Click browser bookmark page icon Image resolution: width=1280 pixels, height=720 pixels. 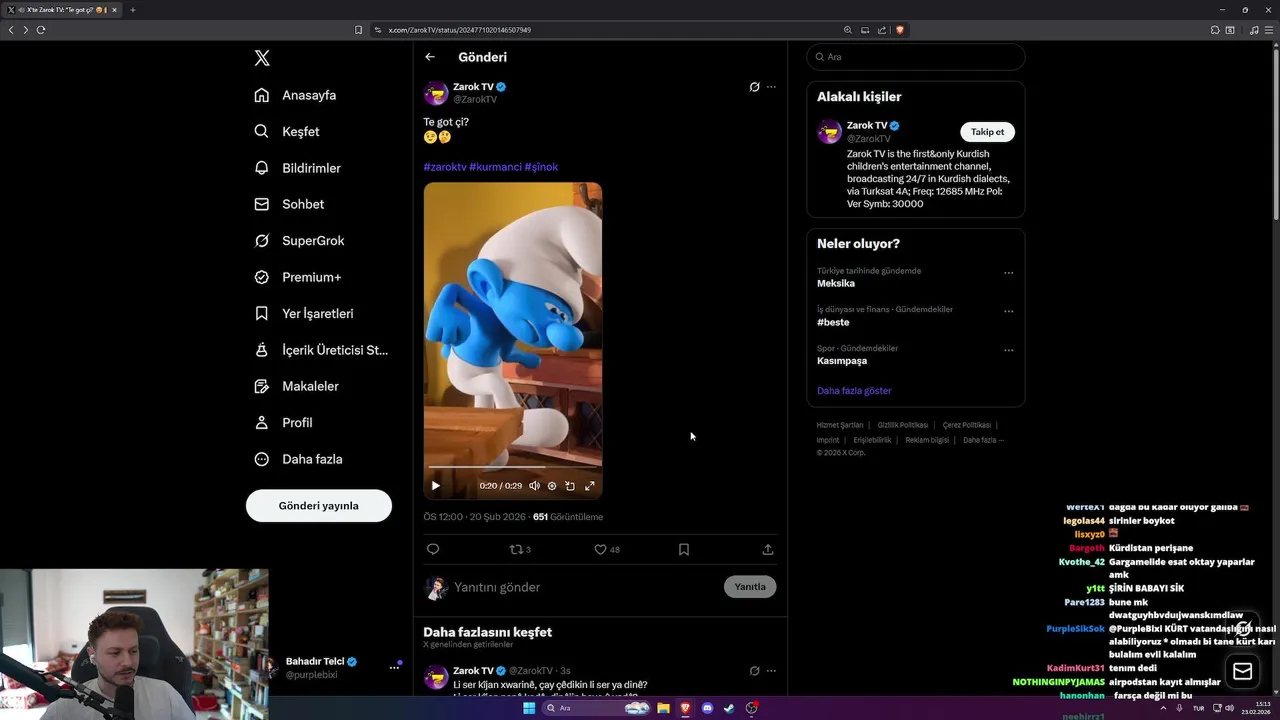pyautogui.click(x=358, y=30)
